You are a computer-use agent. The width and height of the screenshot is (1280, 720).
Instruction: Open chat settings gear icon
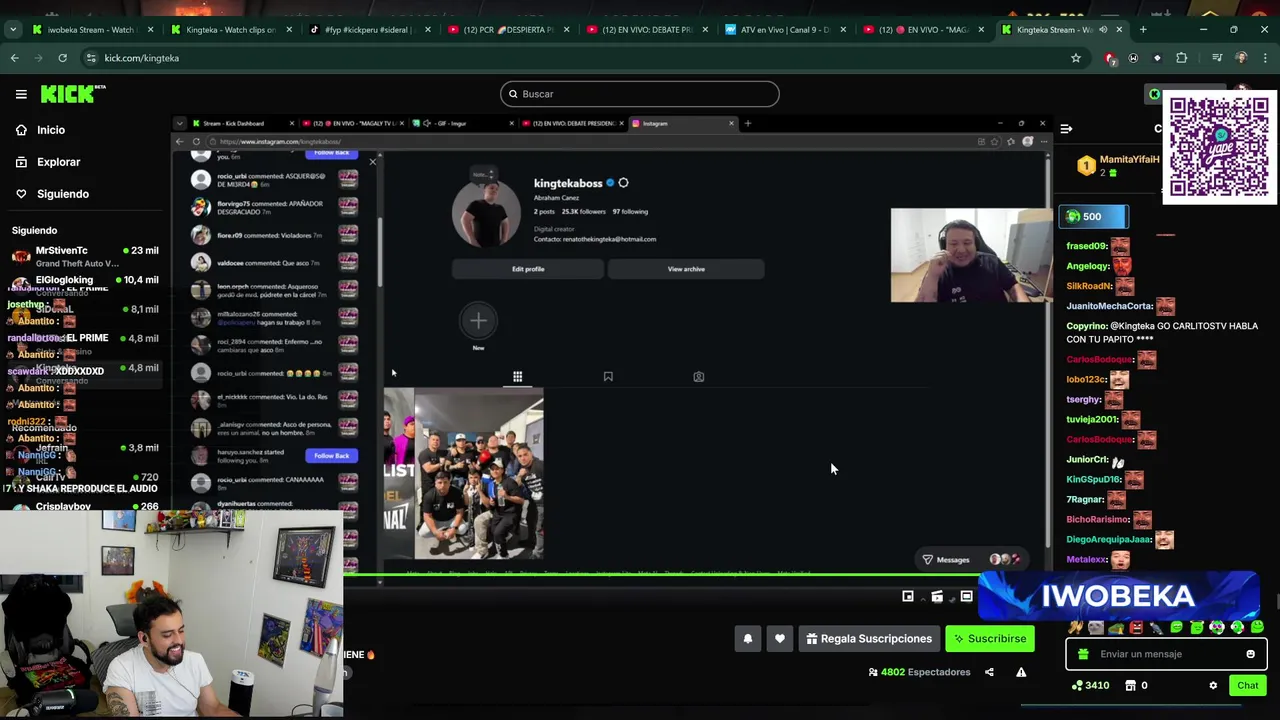(1213, 685)
